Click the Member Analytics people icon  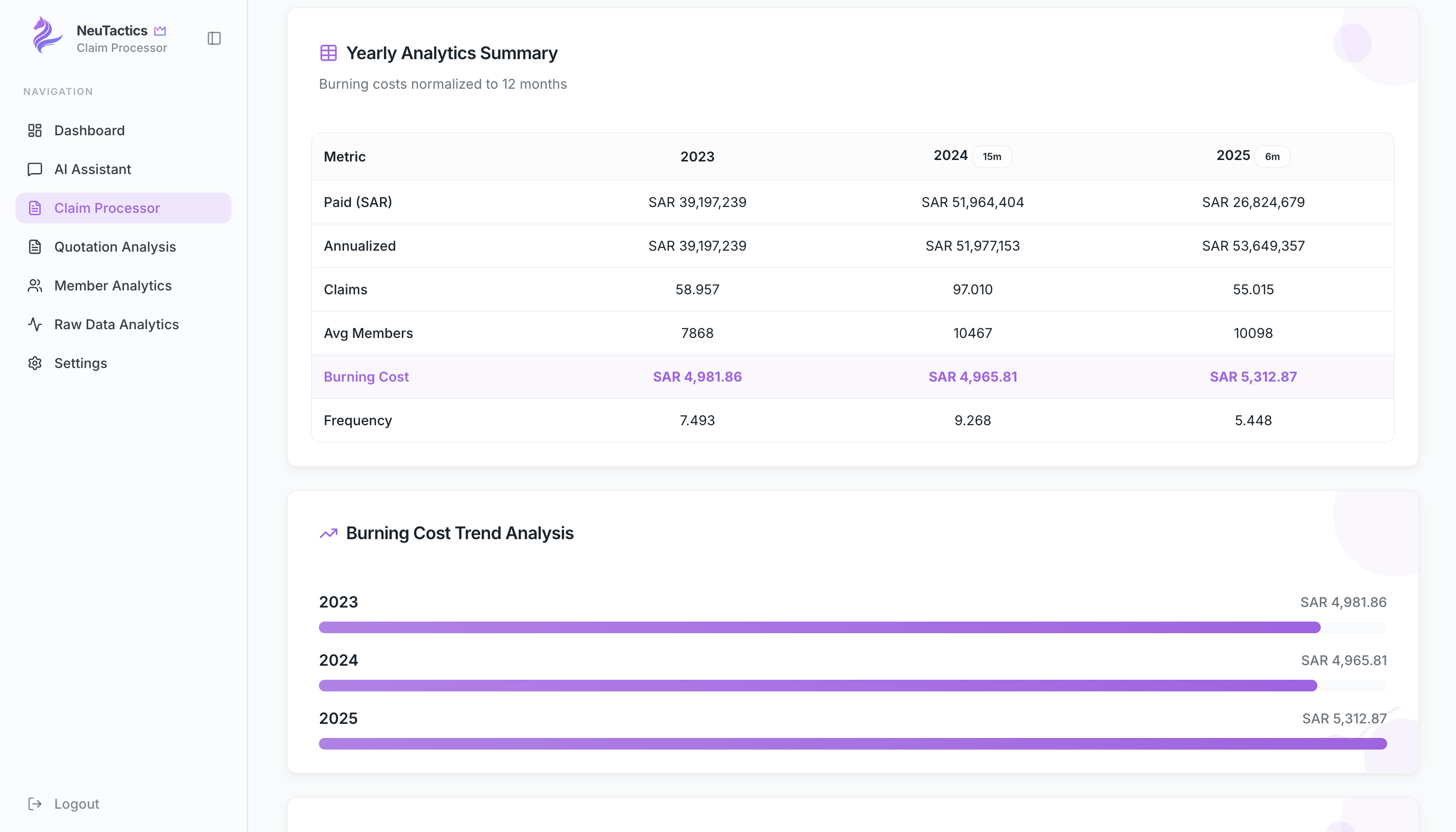pos(35,286)
